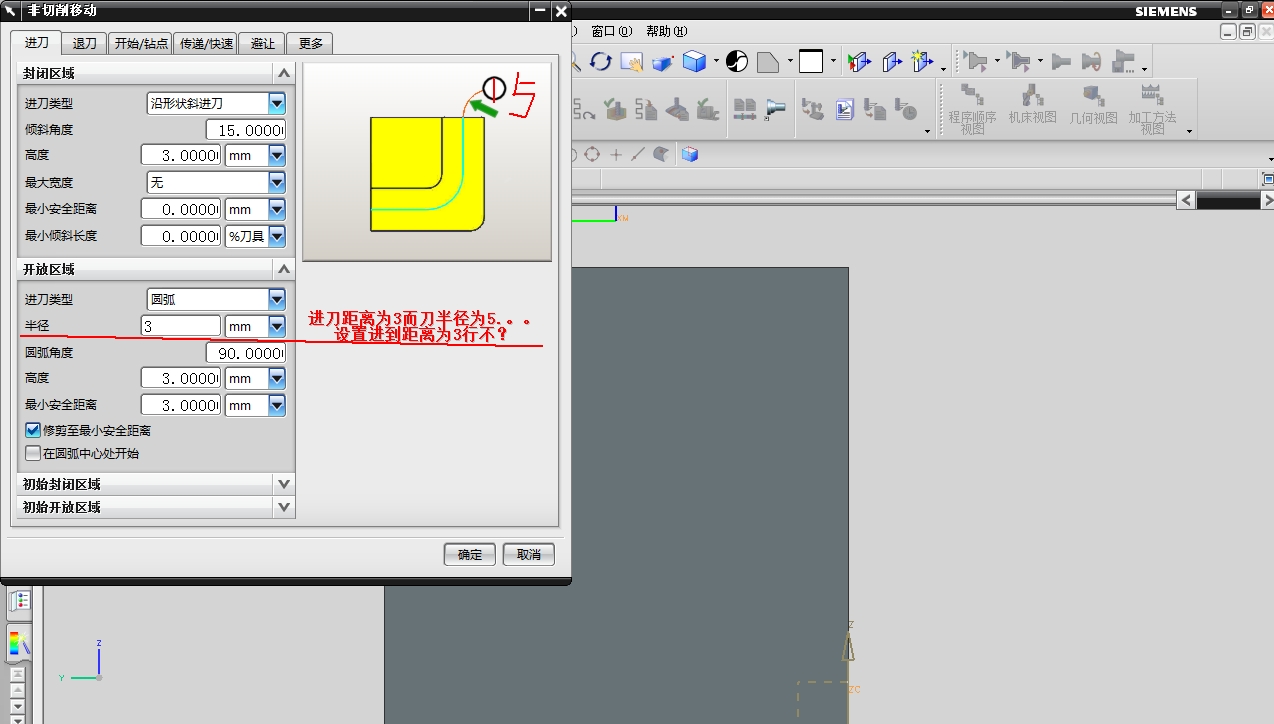Click the Machining Method View icon
Screen dimensions: 1274x724
[x=1153, y=107]
